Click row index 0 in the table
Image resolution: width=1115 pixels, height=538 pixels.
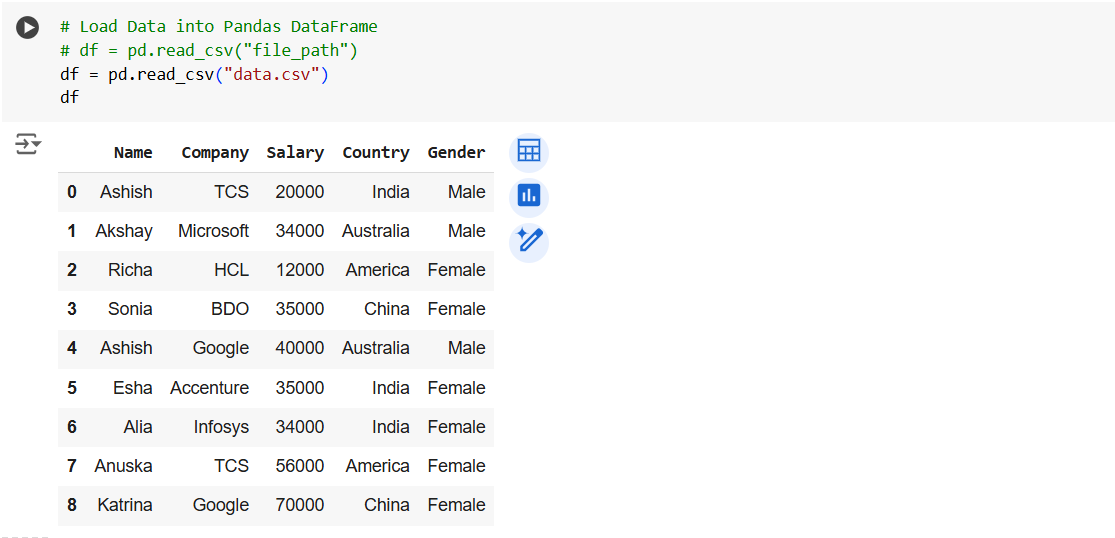click(x=72, y=192)
